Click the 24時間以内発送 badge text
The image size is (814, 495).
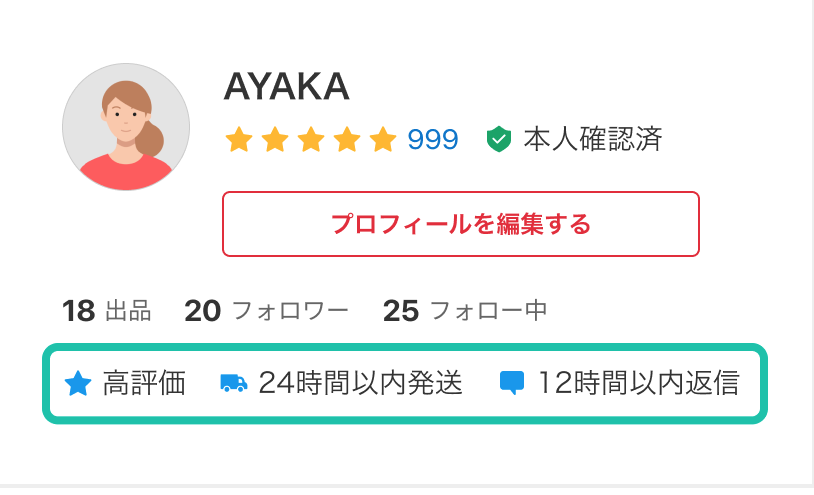(x=361, y=383)
